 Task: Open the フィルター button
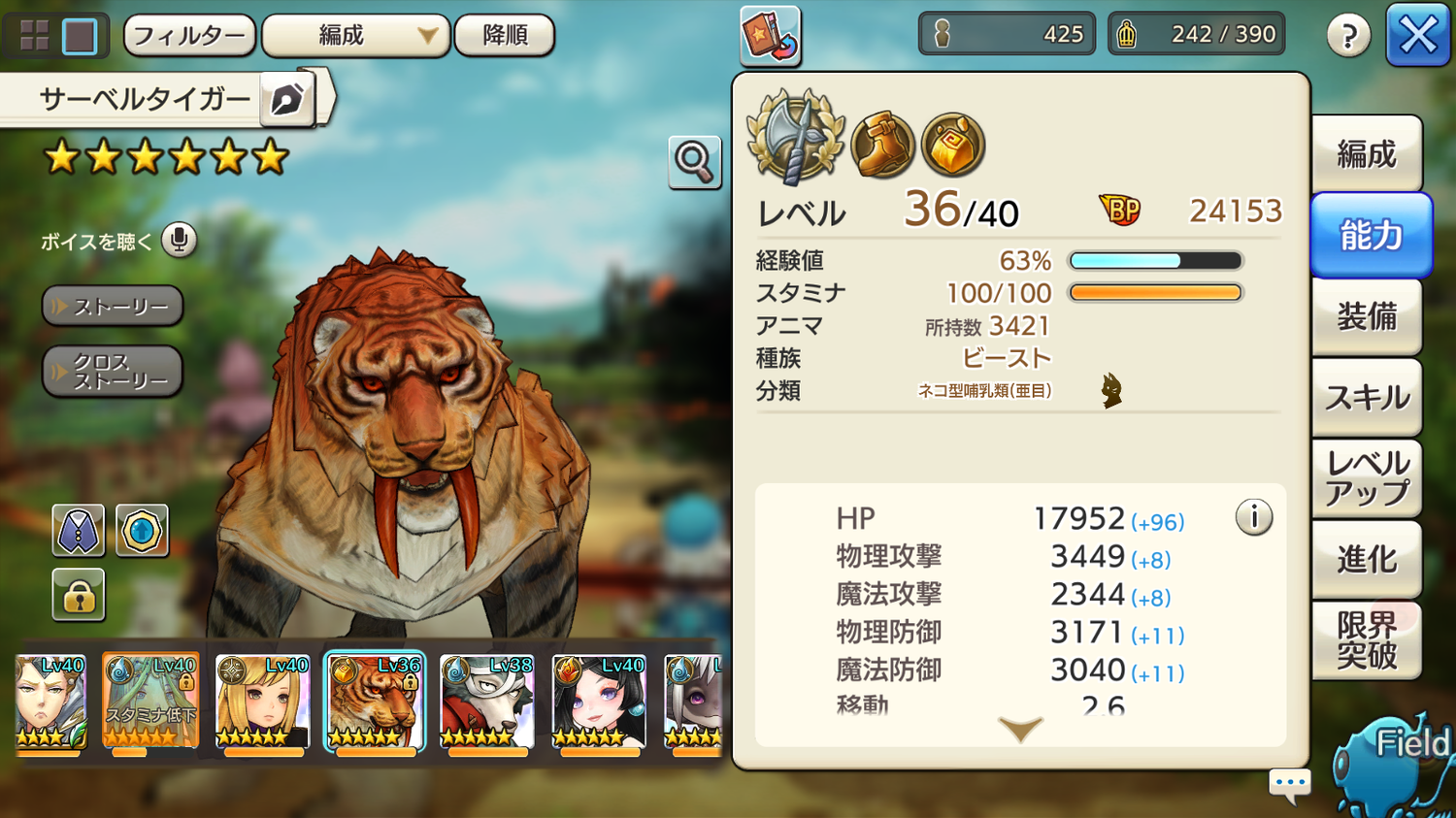190,36
